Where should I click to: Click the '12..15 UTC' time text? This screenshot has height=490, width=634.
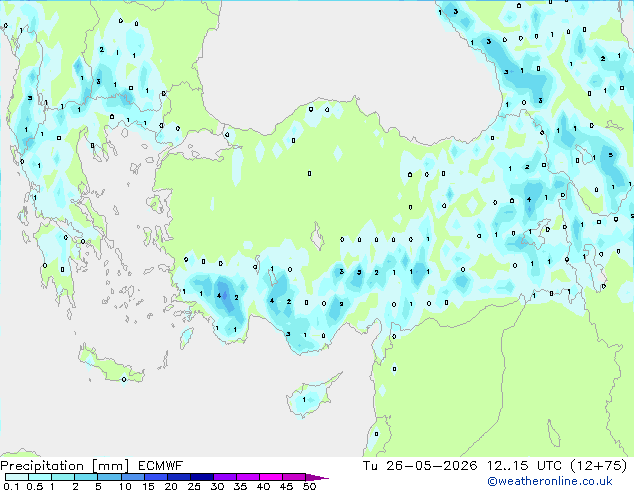pyautogui.click(x=524, y=466)
